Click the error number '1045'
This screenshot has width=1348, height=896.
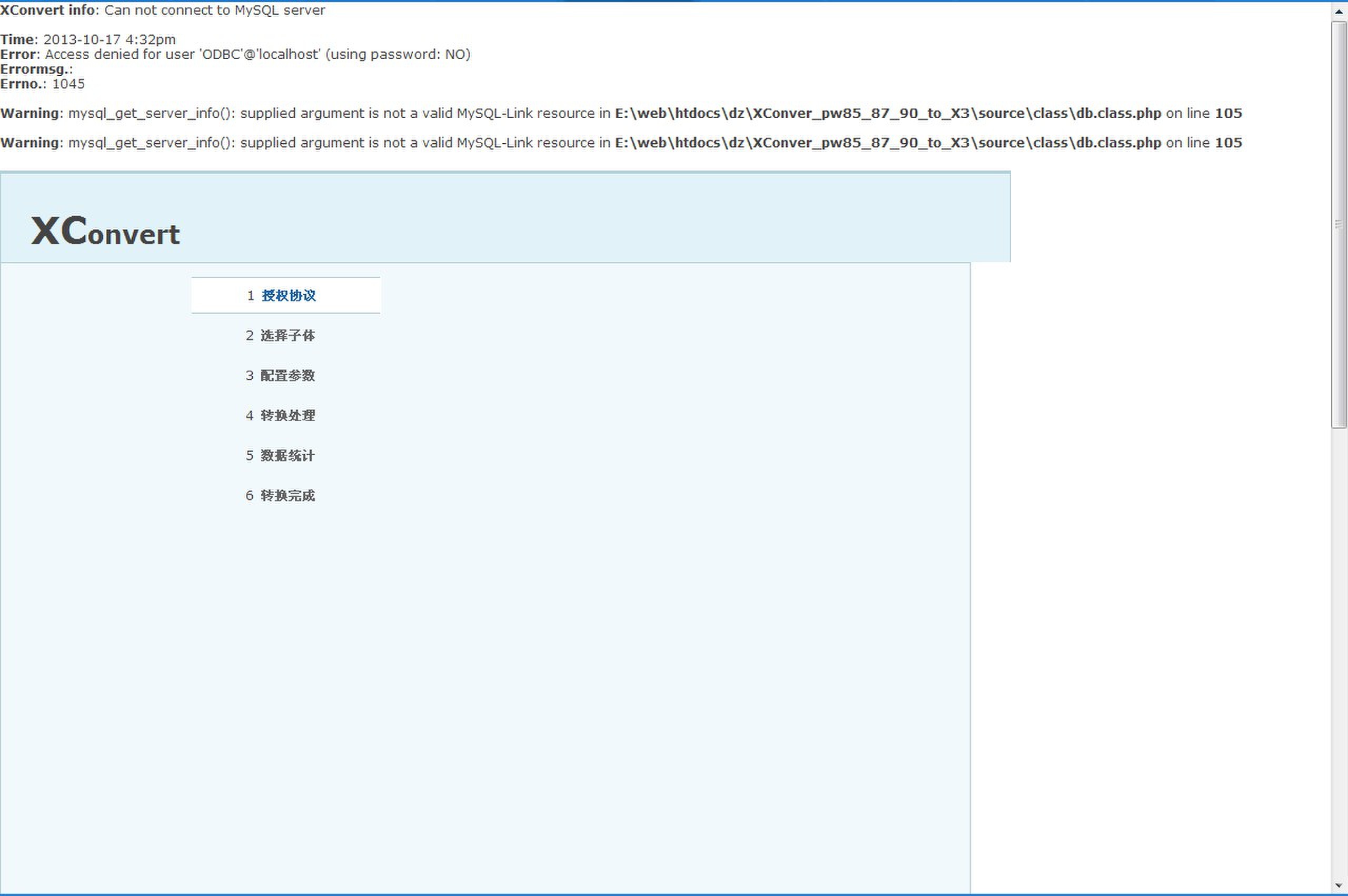pyautogui.click(x=68, y=84)
